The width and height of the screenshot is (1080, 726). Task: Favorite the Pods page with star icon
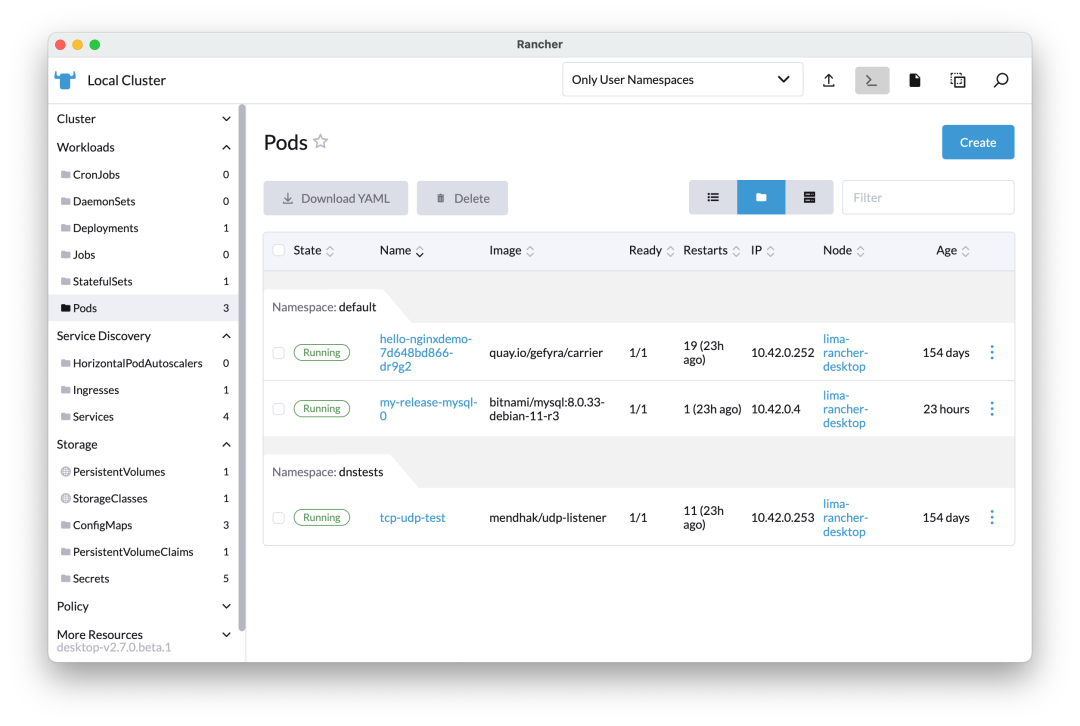(320, 140)
